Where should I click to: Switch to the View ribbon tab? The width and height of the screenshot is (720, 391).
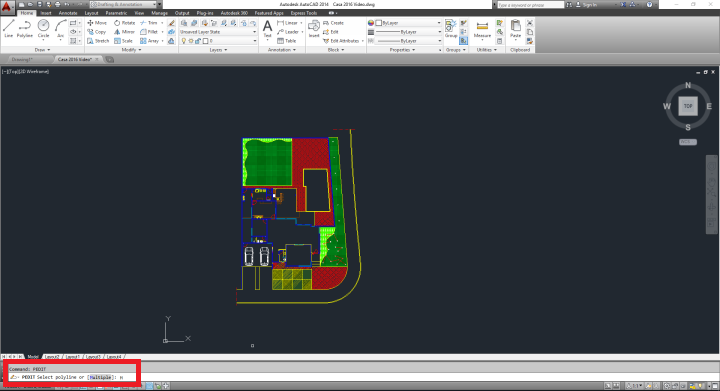(x=139, y=13)
